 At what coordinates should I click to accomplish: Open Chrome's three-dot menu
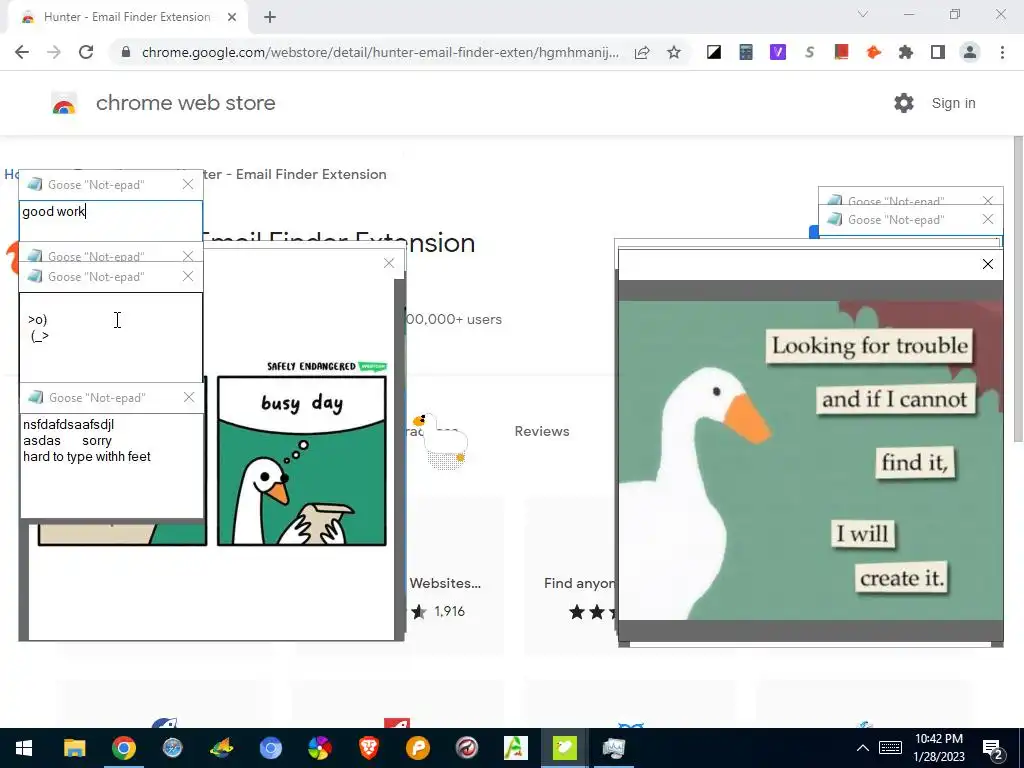(x=1002, y=52)
